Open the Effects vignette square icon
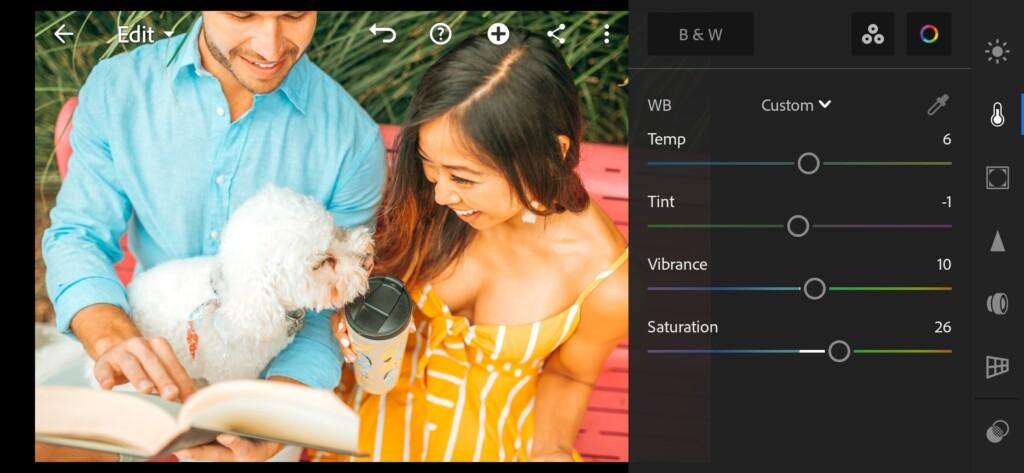This screenshot has height=473, width=1024. (x=997, y=178)
